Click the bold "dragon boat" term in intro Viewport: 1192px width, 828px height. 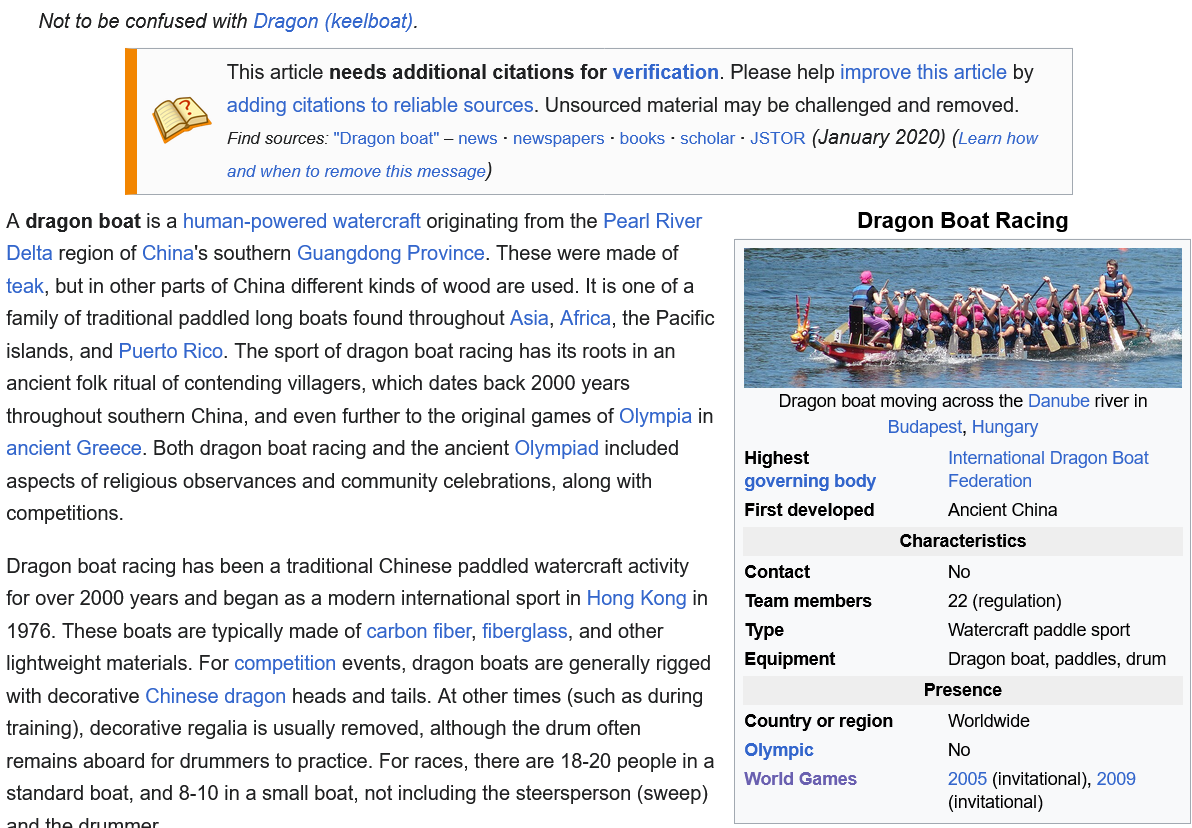tap(83, 221)
